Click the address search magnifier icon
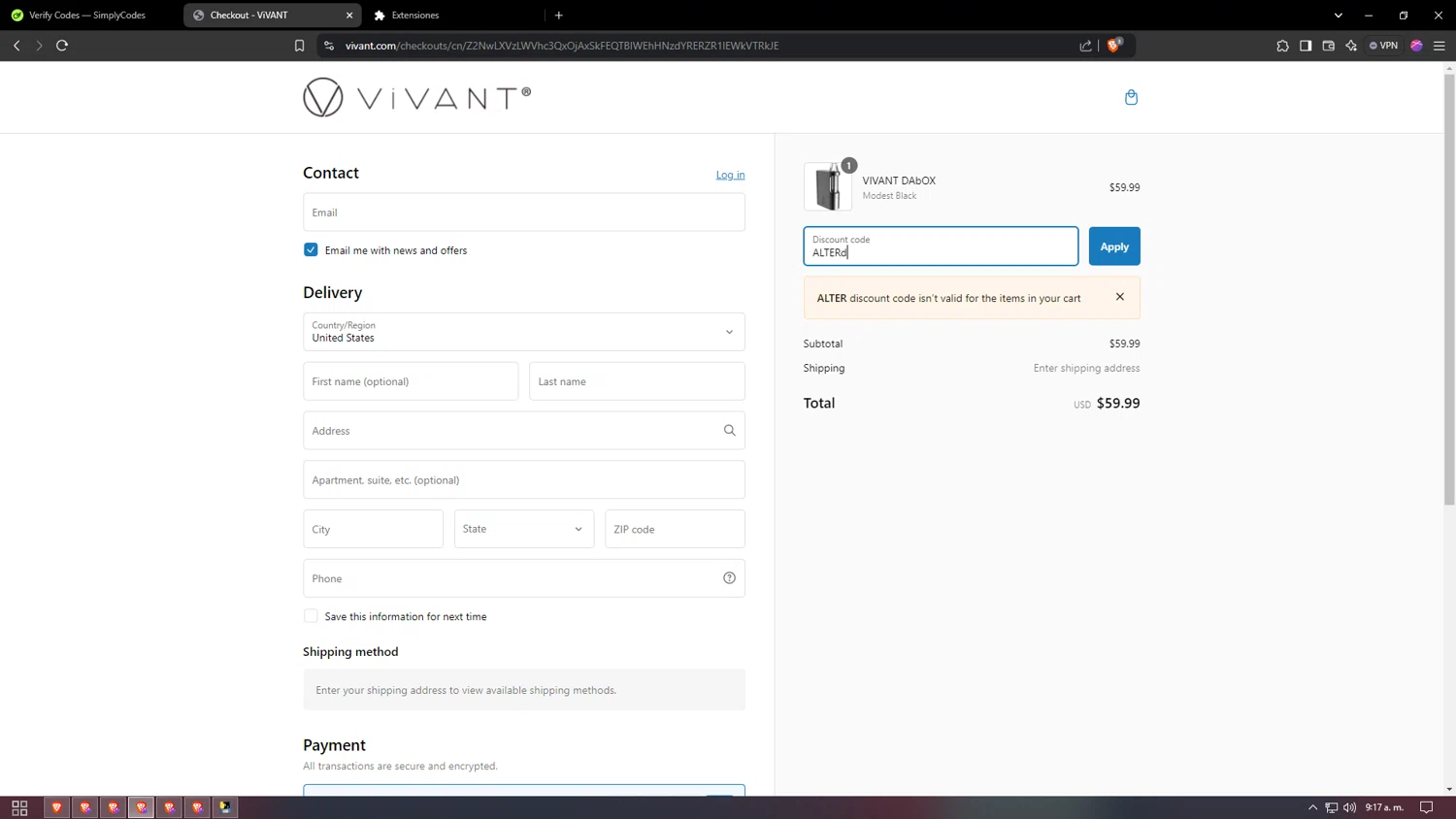Viewport: 1456px width, 819px height. click(x=729, y=431)
